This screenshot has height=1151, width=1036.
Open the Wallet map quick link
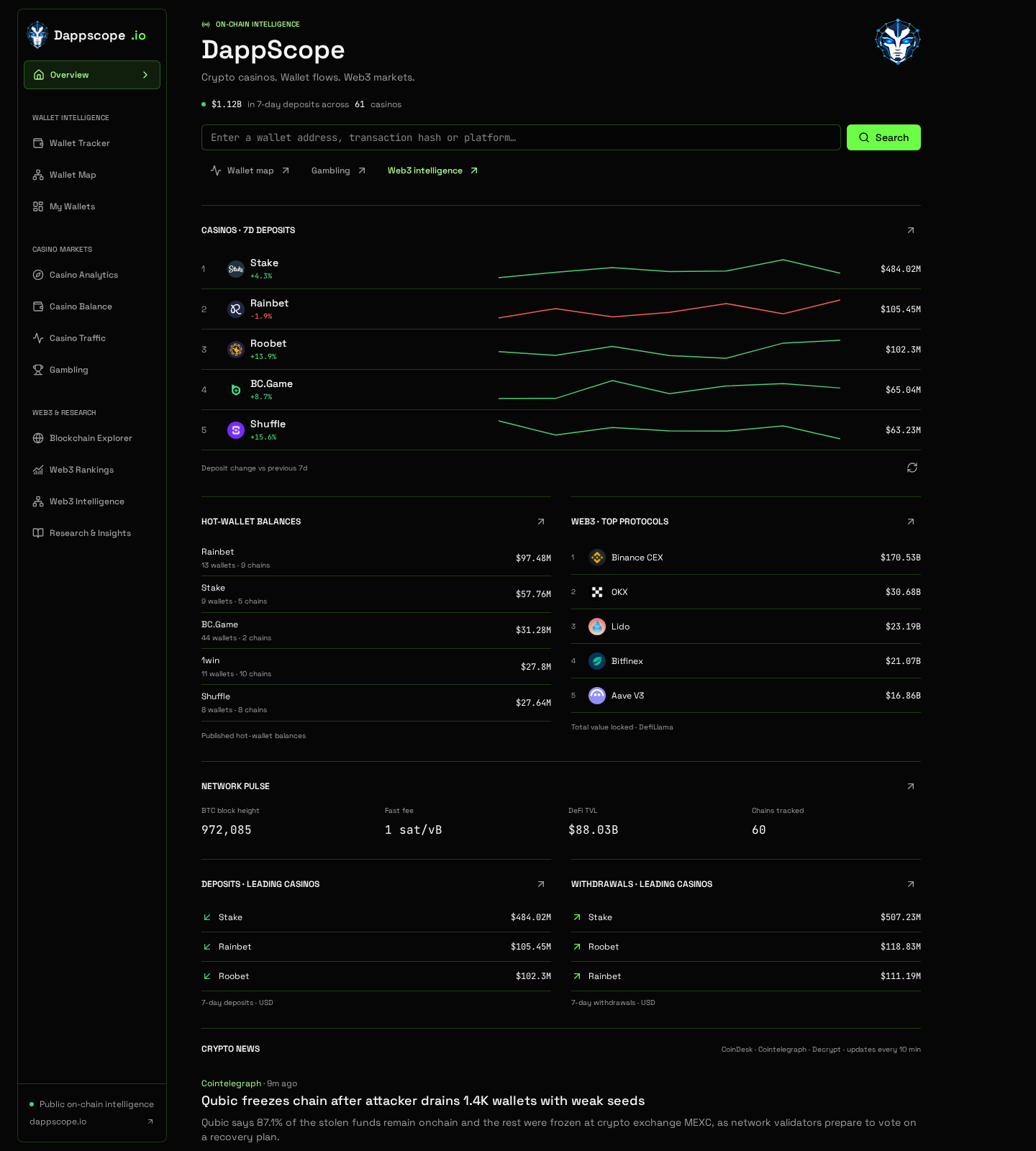coord(250,170)
